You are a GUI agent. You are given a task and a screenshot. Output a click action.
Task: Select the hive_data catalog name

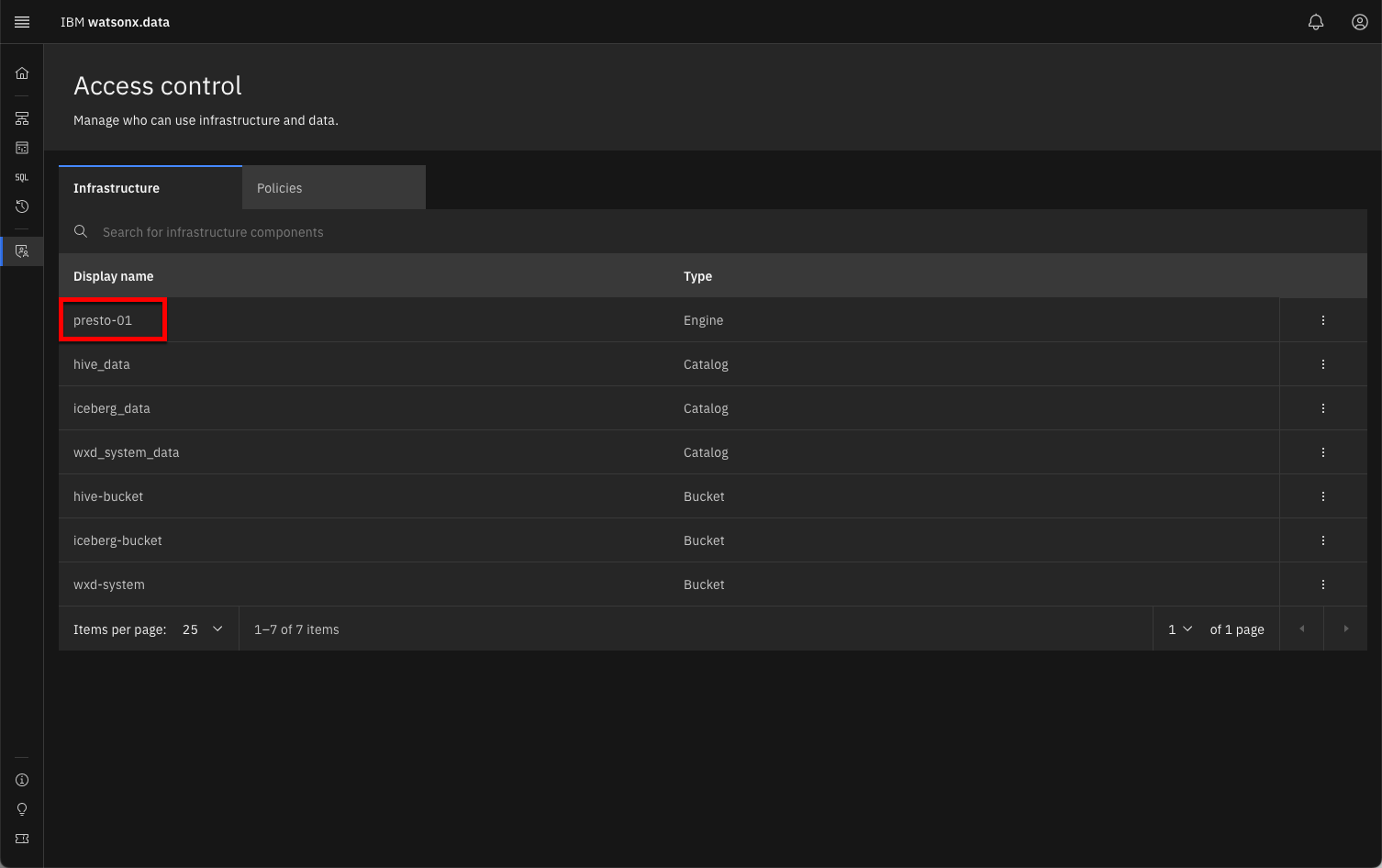102,364
